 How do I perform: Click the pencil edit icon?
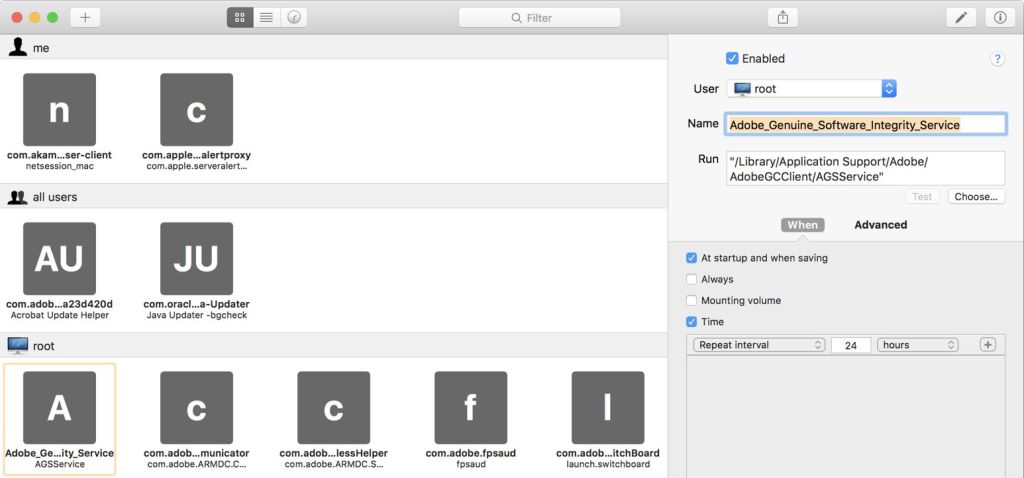(960, 18)
